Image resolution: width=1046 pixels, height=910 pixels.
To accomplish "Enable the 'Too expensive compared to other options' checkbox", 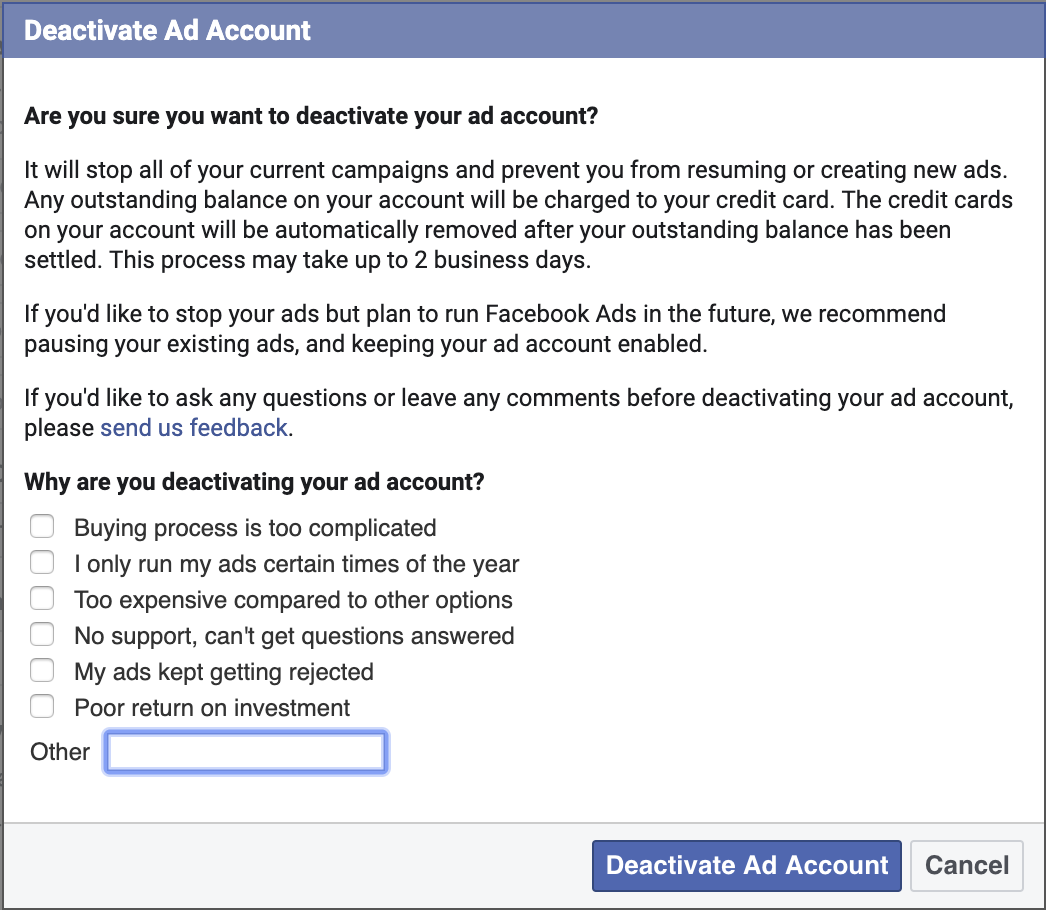I will tap(42, 598).
